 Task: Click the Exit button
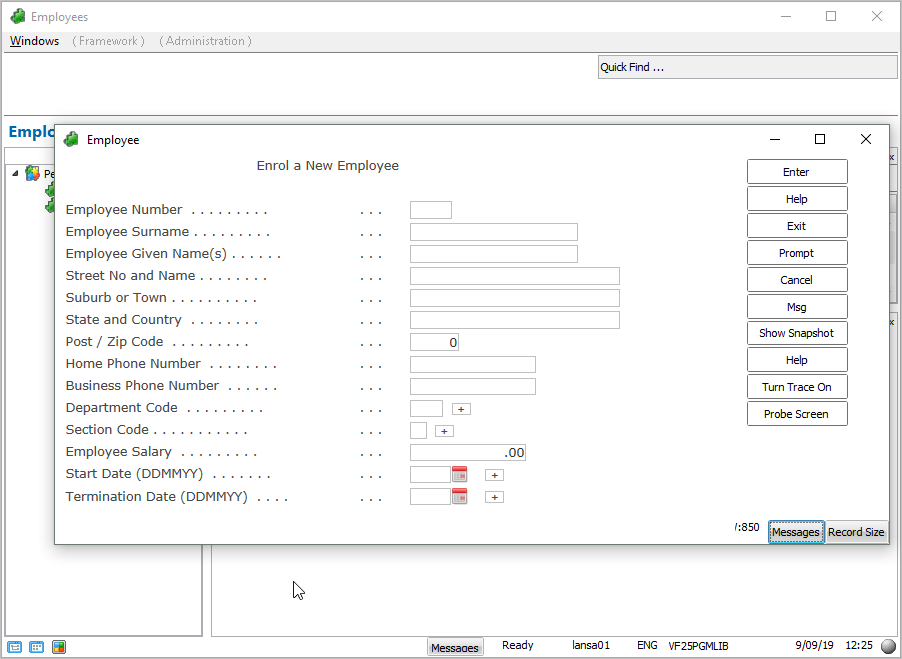pyautogui.click(x=797, y=226)
